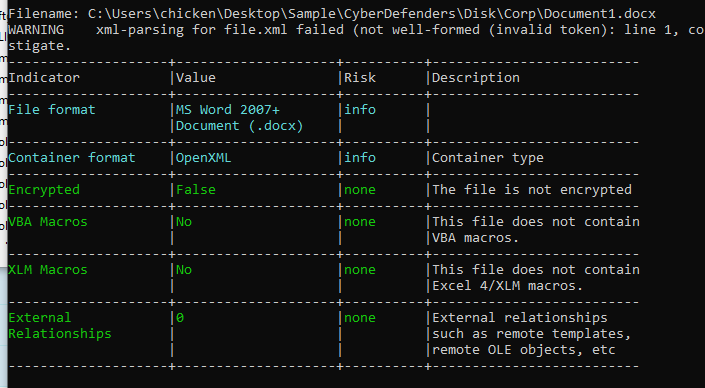
Task: Select the 'Container type' description
Action: [x=488, y=158]
